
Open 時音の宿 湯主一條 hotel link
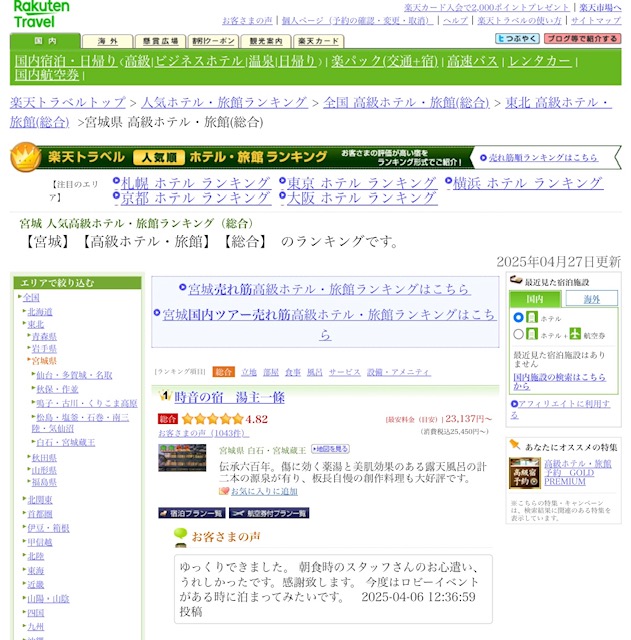(229, 397)
